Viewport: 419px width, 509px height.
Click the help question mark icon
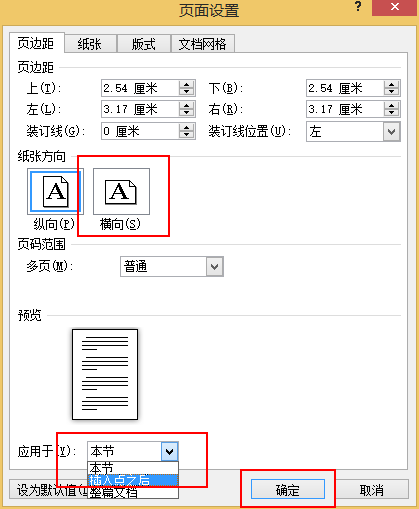[358, 7]
